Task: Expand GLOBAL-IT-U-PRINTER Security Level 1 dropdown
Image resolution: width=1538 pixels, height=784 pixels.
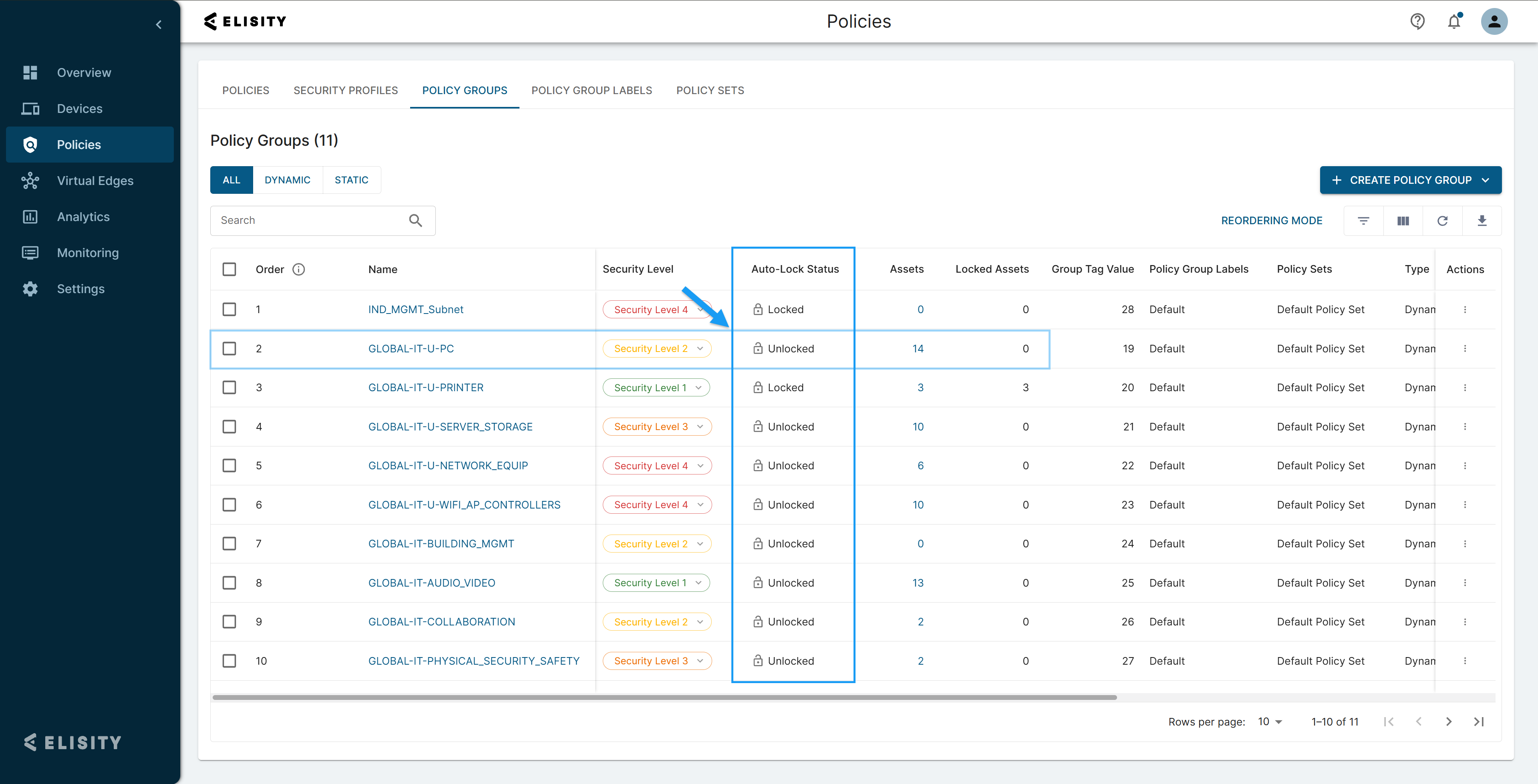Action: (x=698, y=388)
